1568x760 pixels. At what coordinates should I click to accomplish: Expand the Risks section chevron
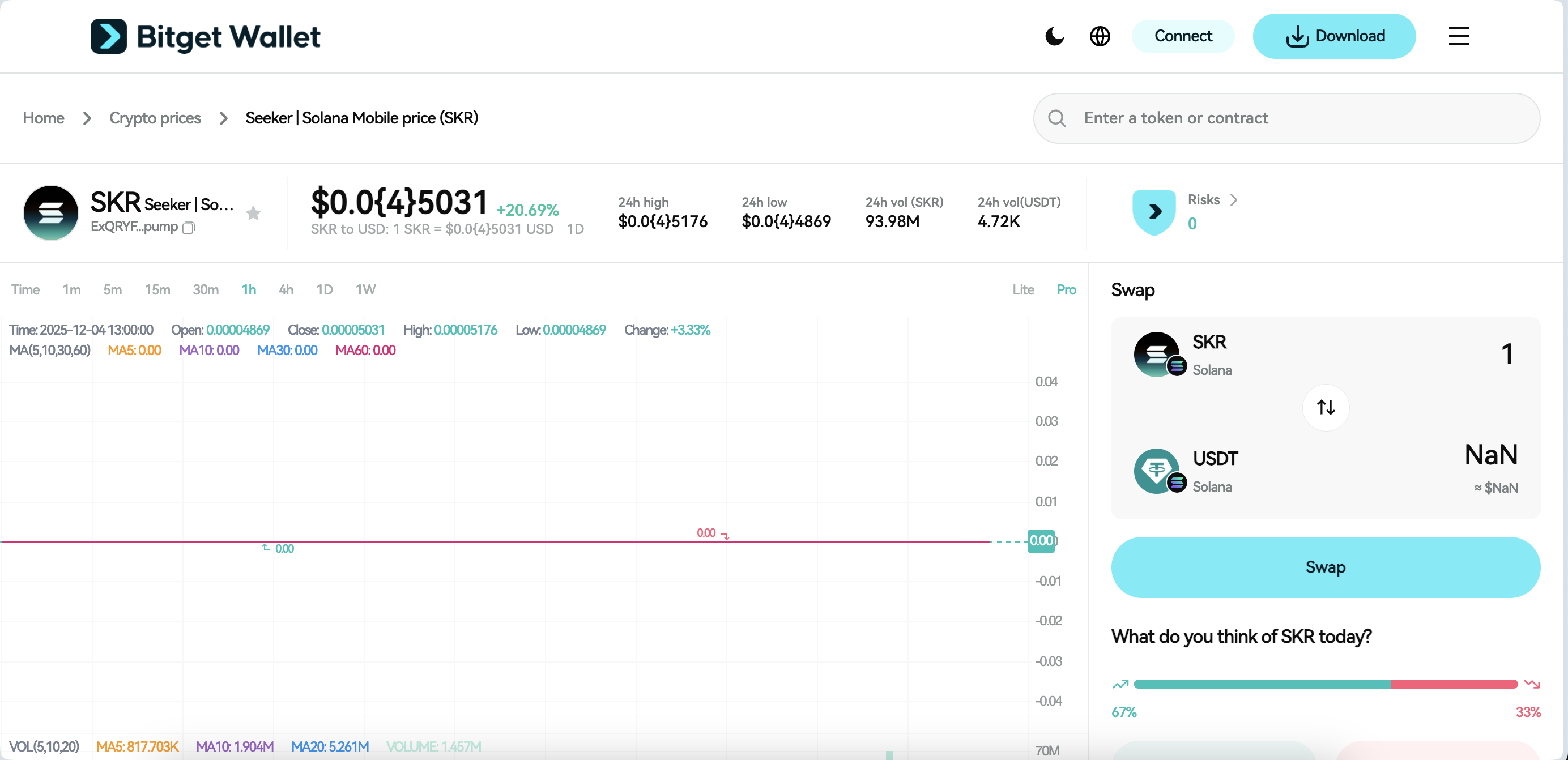[1234, 199]
